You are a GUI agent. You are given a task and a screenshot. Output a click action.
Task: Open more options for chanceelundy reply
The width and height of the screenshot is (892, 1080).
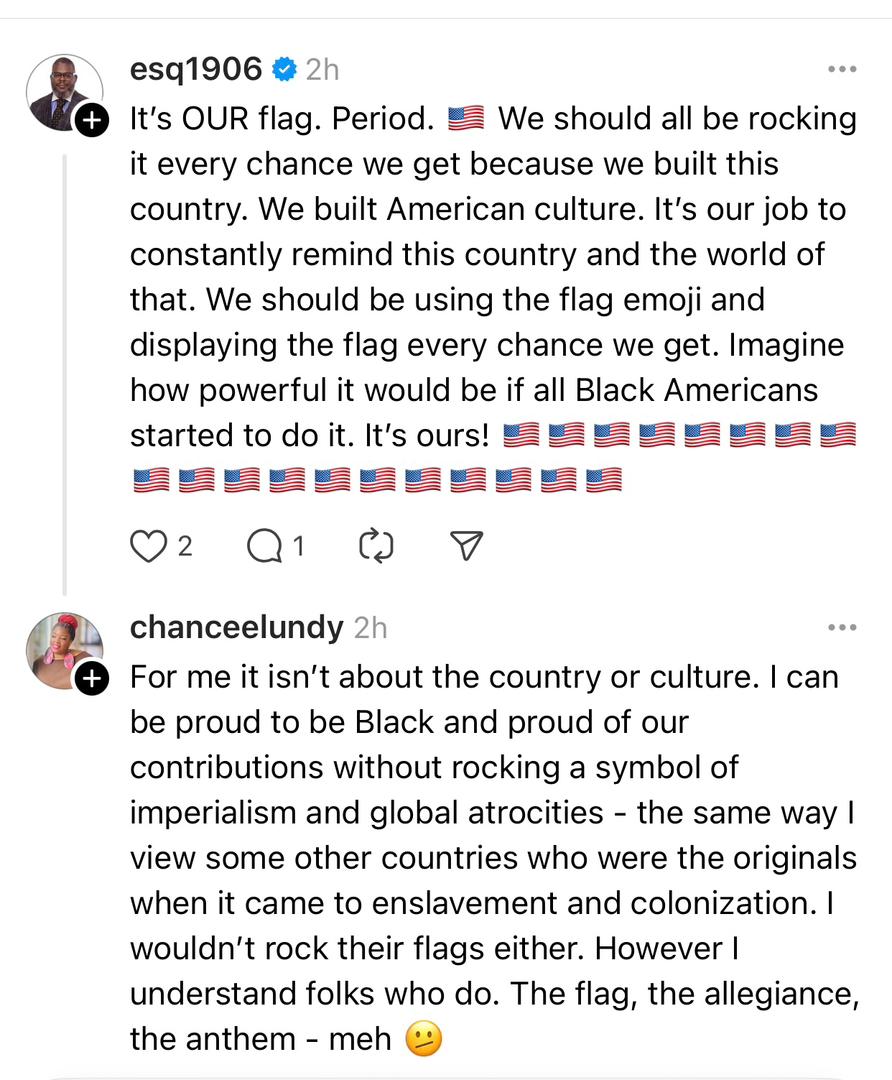(x=842, y=627)
